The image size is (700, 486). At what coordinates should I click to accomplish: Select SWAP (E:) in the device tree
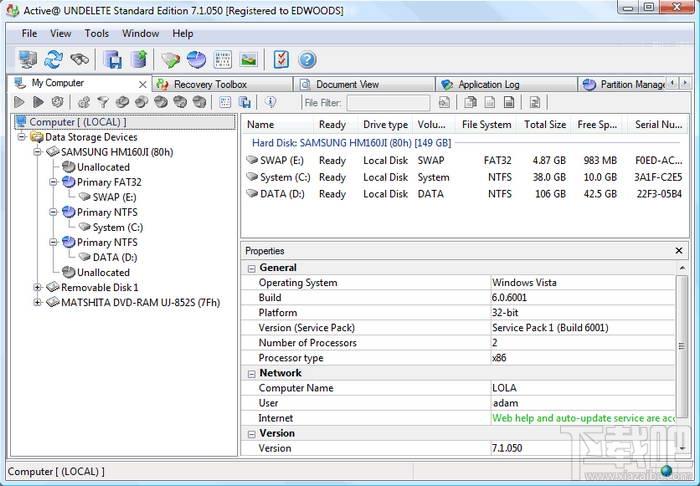(x=114, y=197)
